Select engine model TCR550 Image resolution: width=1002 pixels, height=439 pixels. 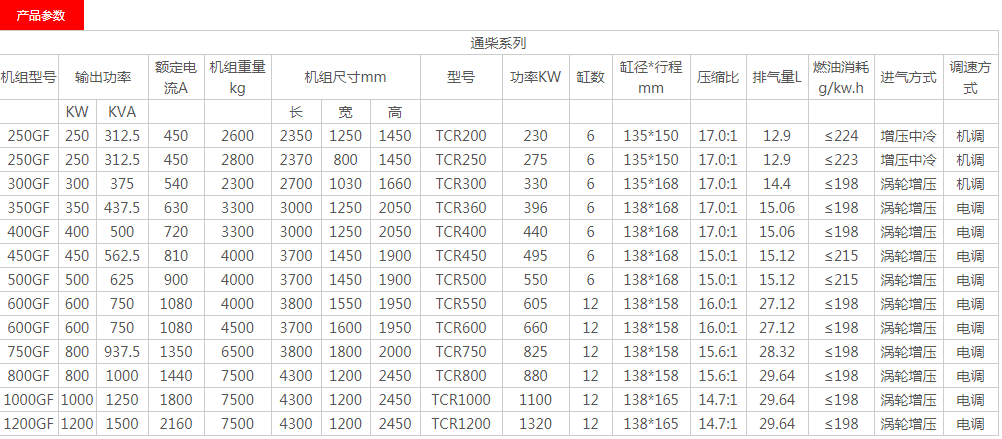tap(461, 304)
